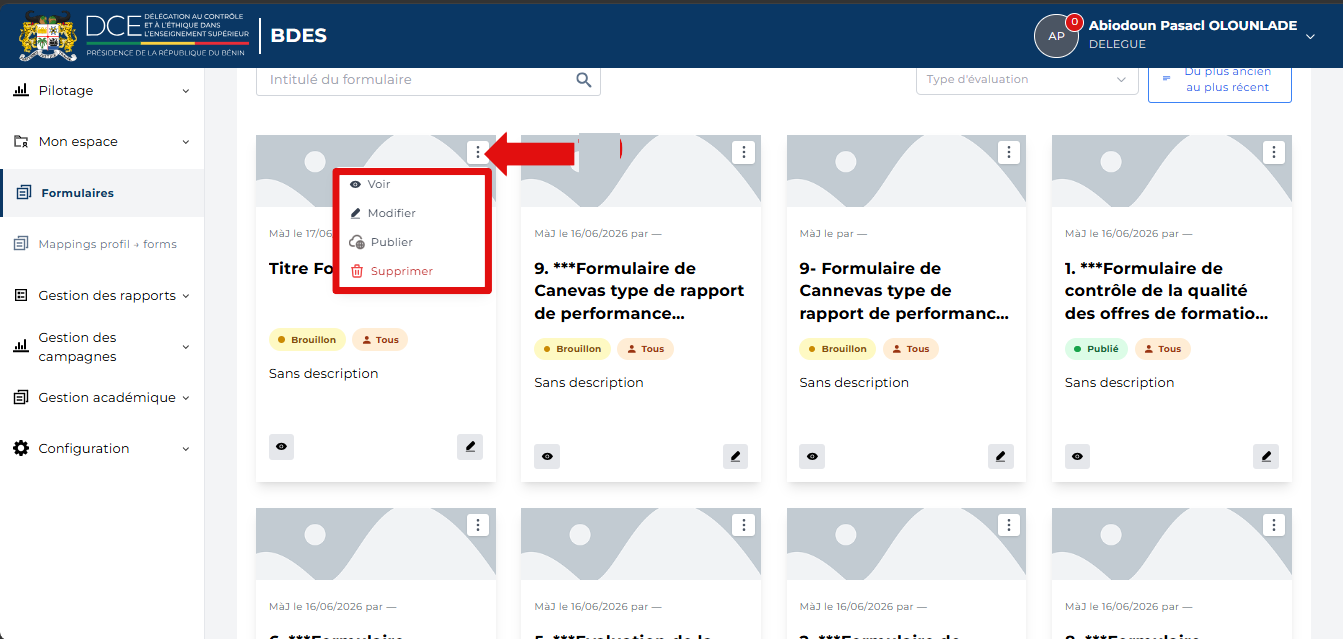Click Abiodoun Pasacl OLOUNLADE user name
This screenshot has height=639, width=1343.
pyautogui.click(x=1193, y=26)
